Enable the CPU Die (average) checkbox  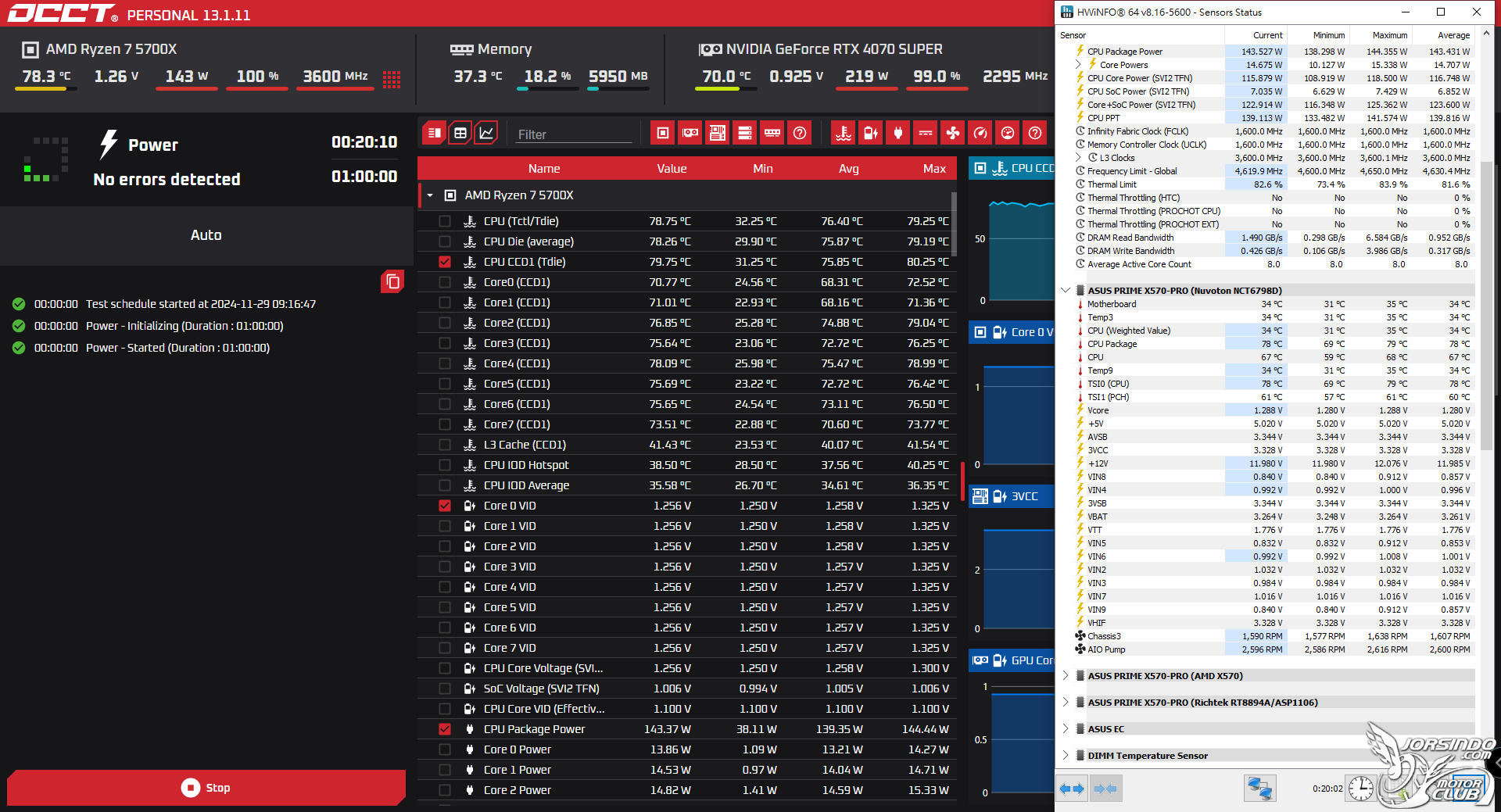[x=445, y=241]
